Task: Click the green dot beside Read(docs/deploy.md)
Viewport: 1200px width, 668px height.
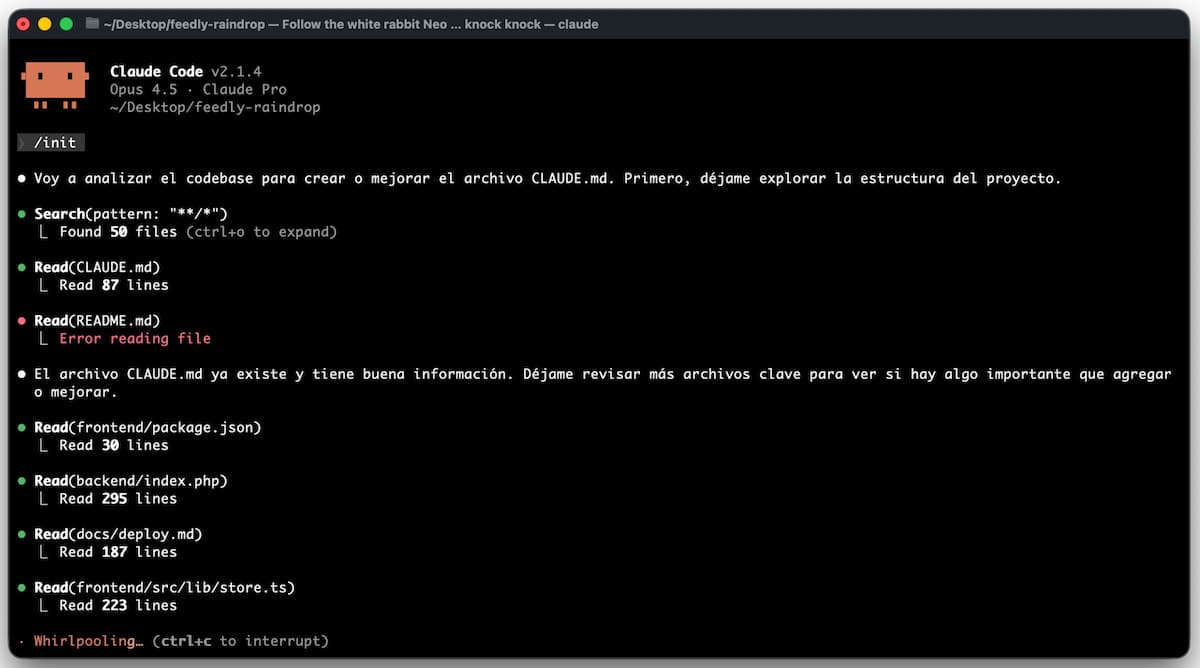Action: [22, 534]
